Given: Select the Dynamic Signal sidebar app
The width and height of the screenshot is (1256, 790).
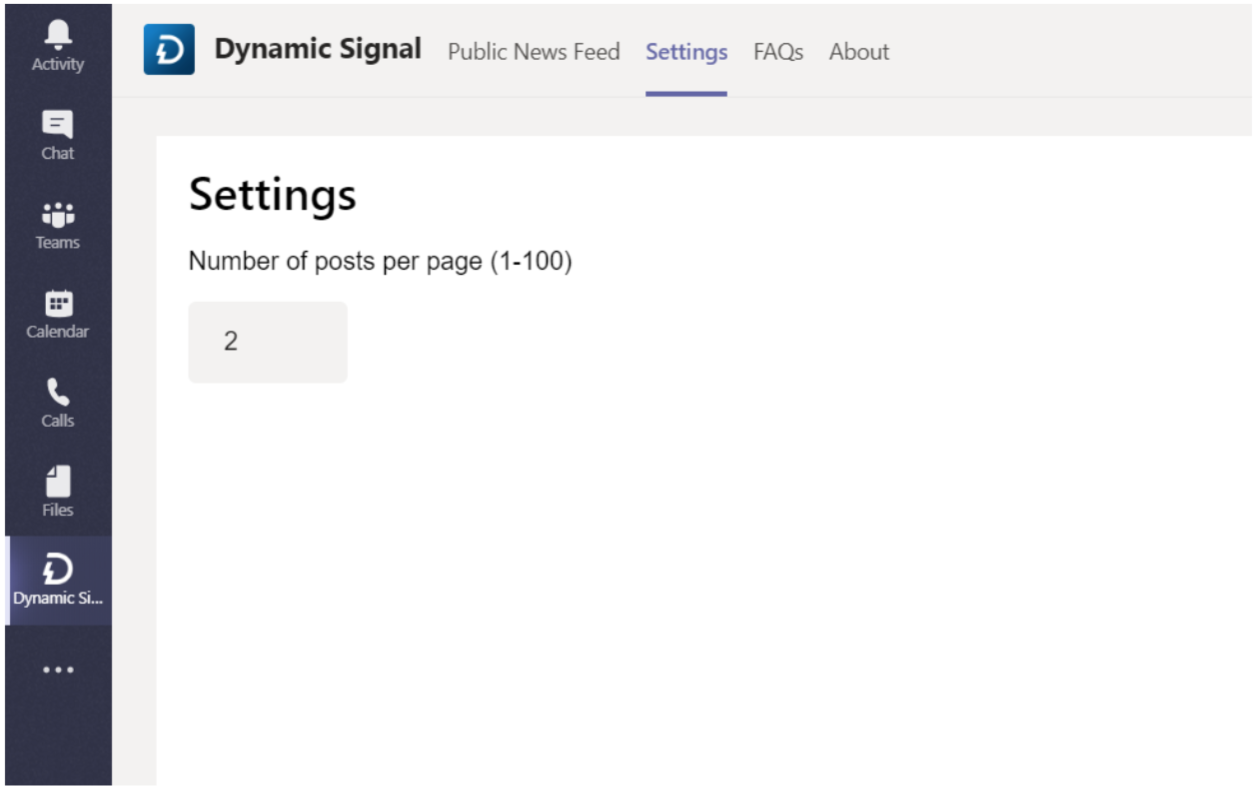Looking at the screenshot, I should [58, 581].
